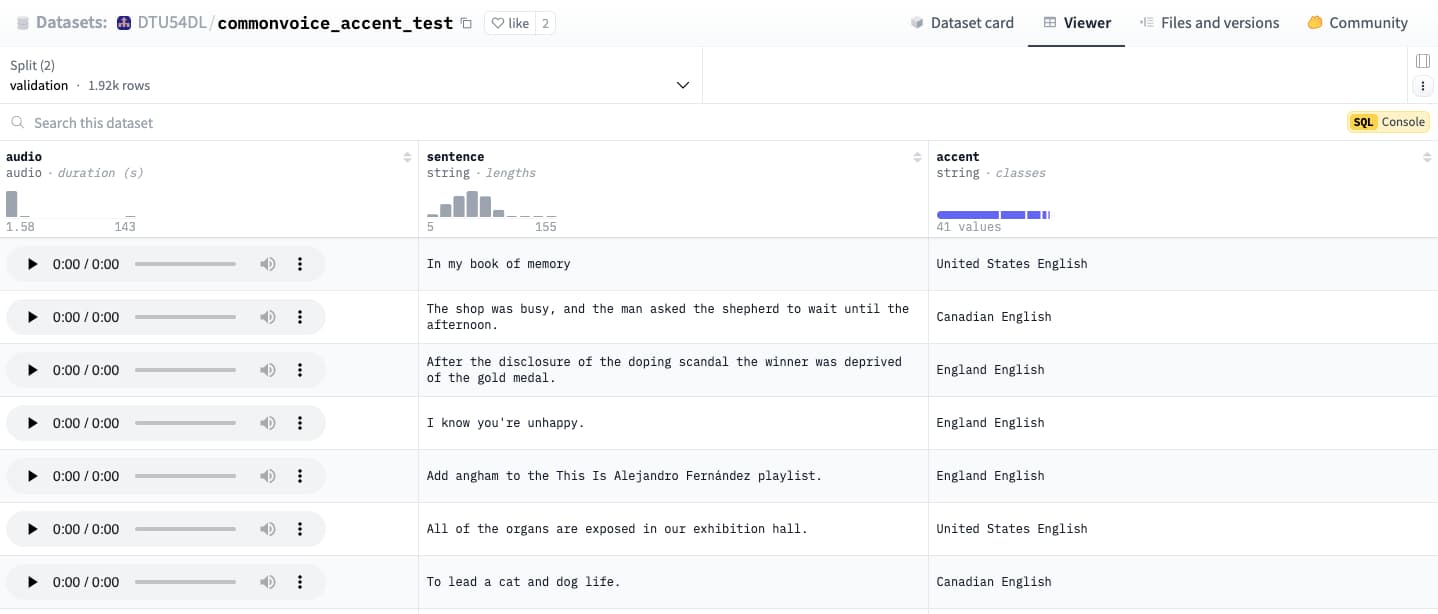Viewport: 1438px width, 614px height.
Task: Mute the audio for 'In my book of memory'
Action: [x=267, y=263]
